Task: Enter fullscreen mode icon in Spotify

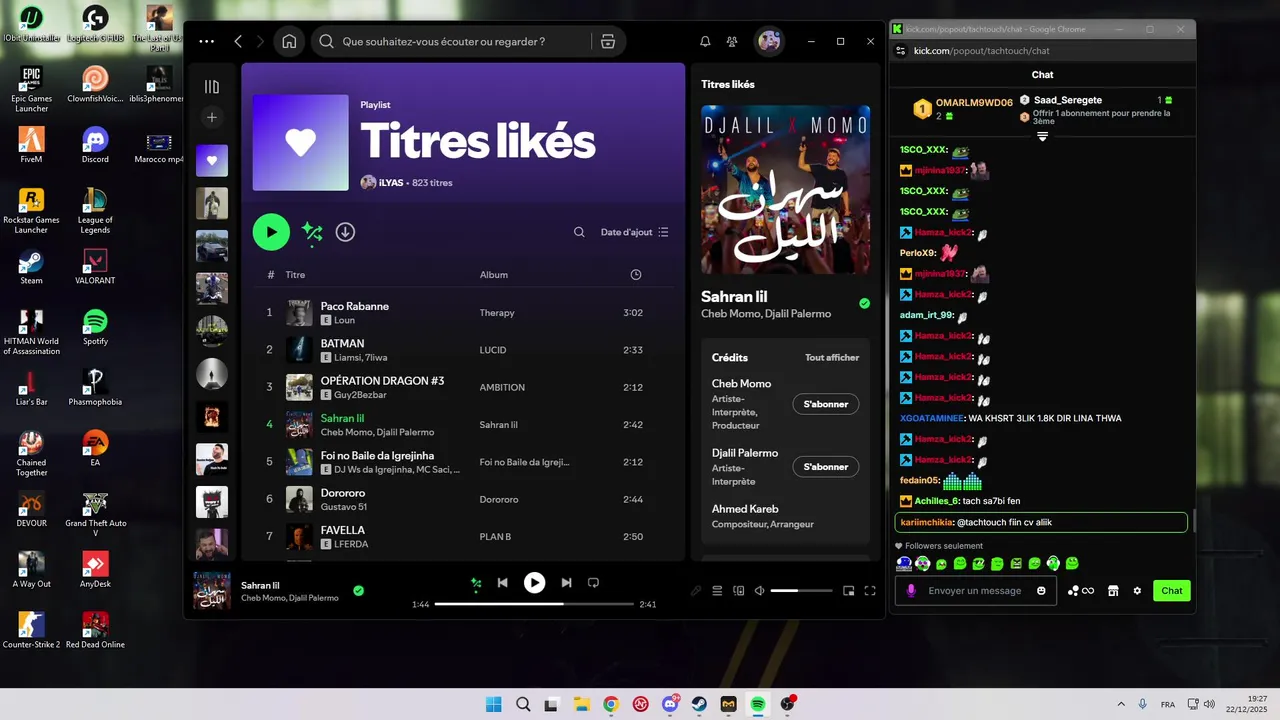Action: click(x=870, y=591)
